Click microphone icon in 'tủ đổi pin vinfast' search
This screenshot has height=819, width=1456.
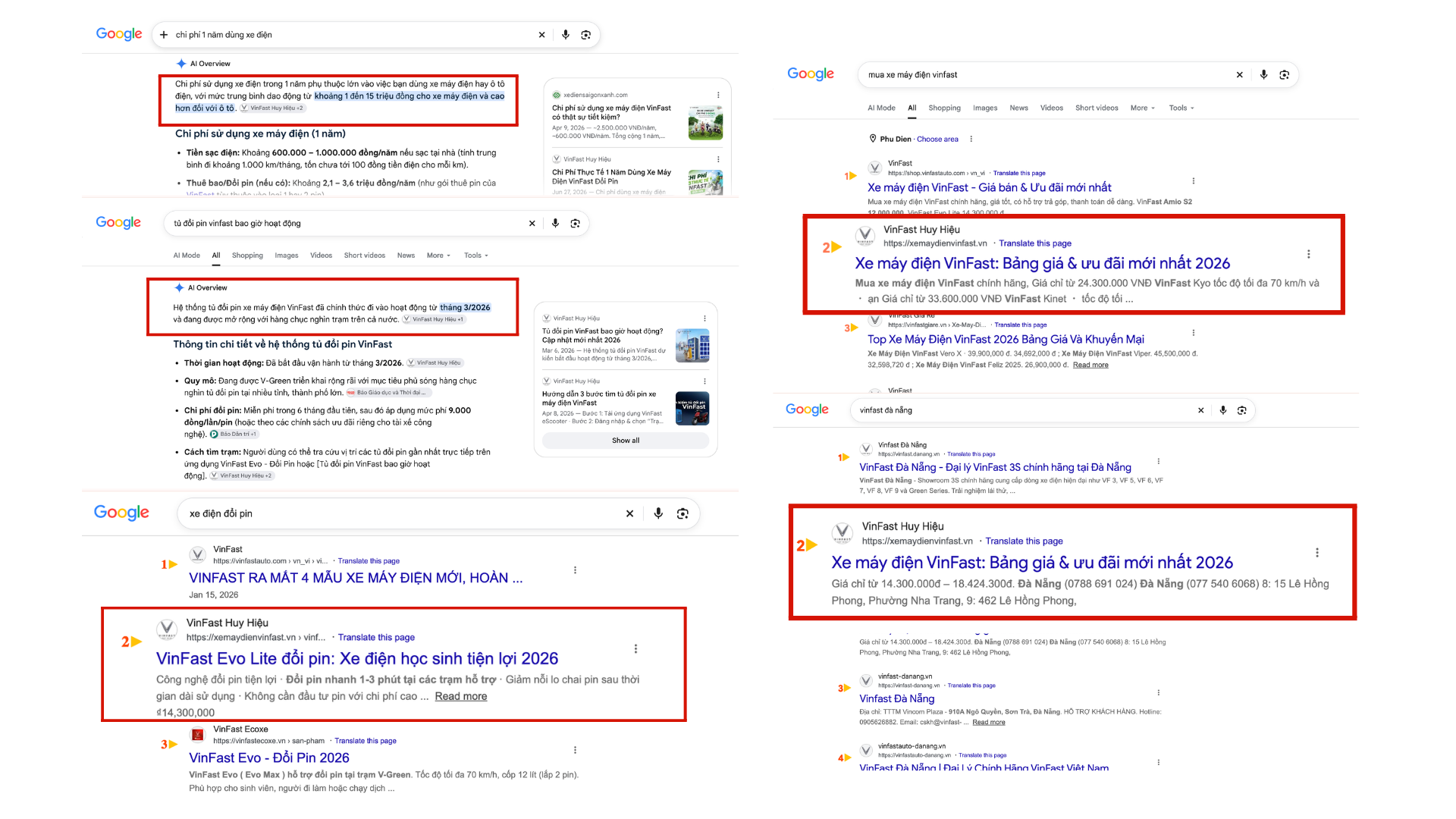pyautogui.click(x=555, y=223)
